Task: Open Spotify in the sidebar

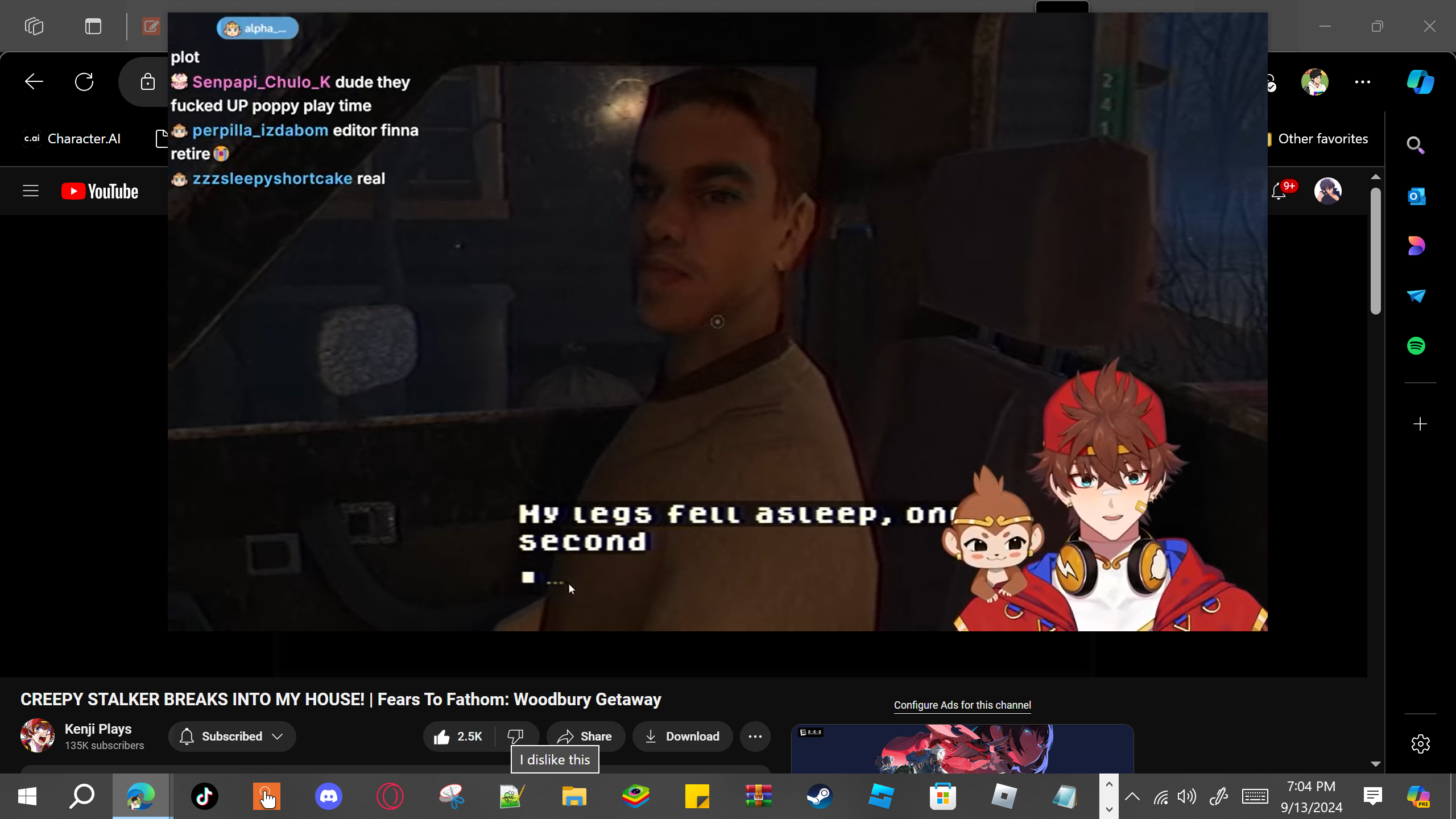Action: point(1416,346)
